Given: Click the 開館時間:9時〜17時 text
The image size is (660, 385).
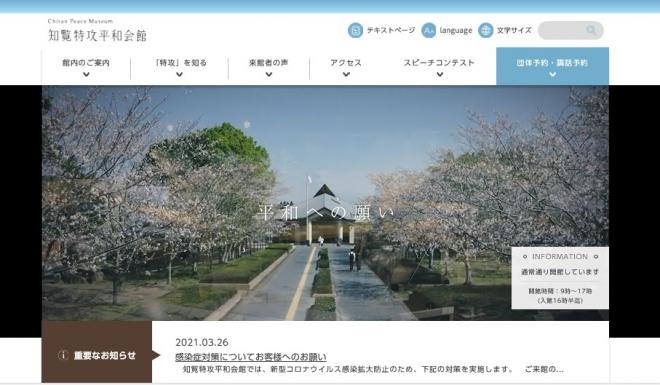Looking at the screenshot, I should point(560,291).
